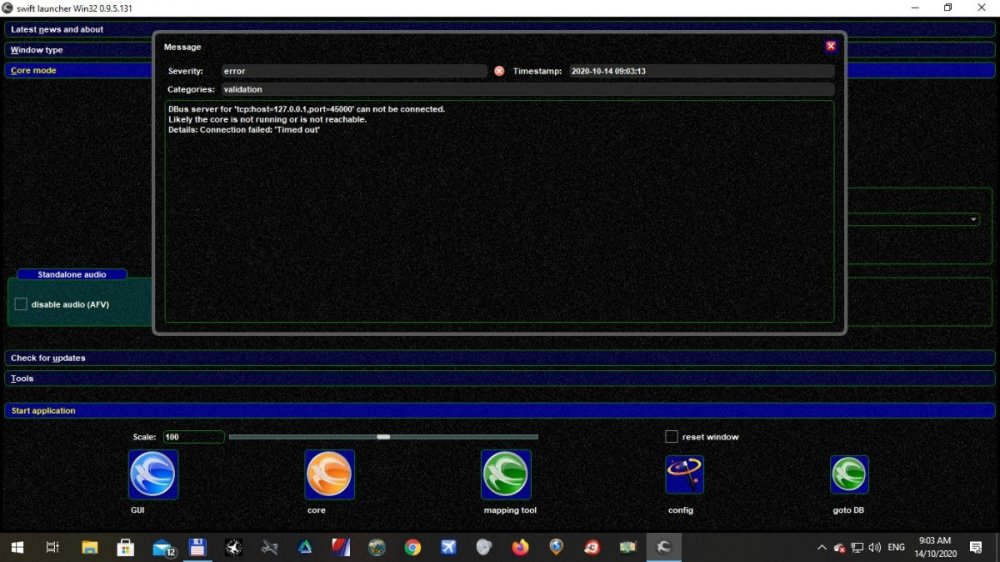Open the config wizard icon
The height and width of the screenshot is (562, 1000).
coord(684,475)
